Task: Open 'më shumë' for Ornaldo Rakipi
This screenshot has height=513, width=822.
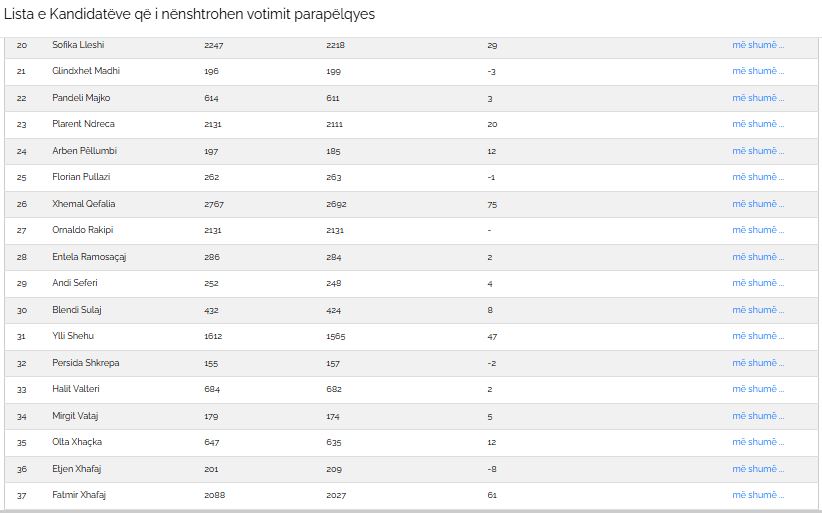Action: click(x=758, y=230)
